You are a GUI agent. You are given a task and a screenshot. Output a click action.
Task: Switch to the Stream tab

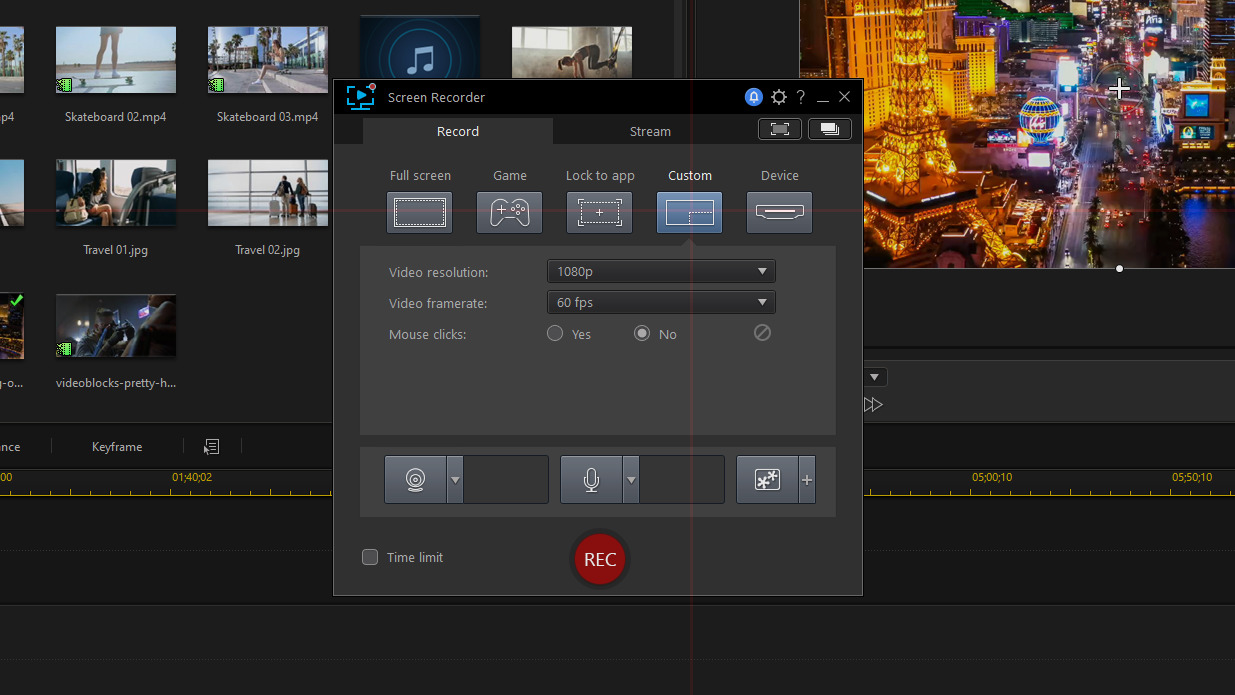(x=650, y=131)
